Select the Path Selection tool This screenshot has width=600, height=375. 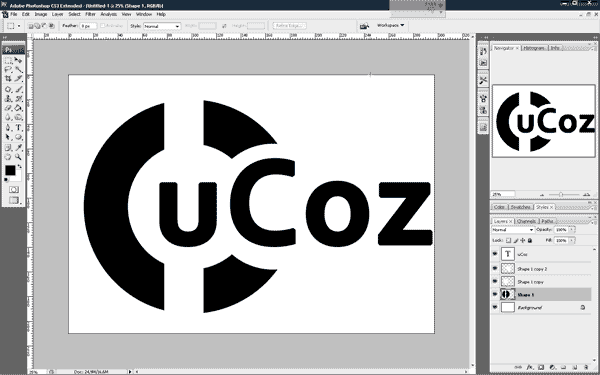[8, 137]
